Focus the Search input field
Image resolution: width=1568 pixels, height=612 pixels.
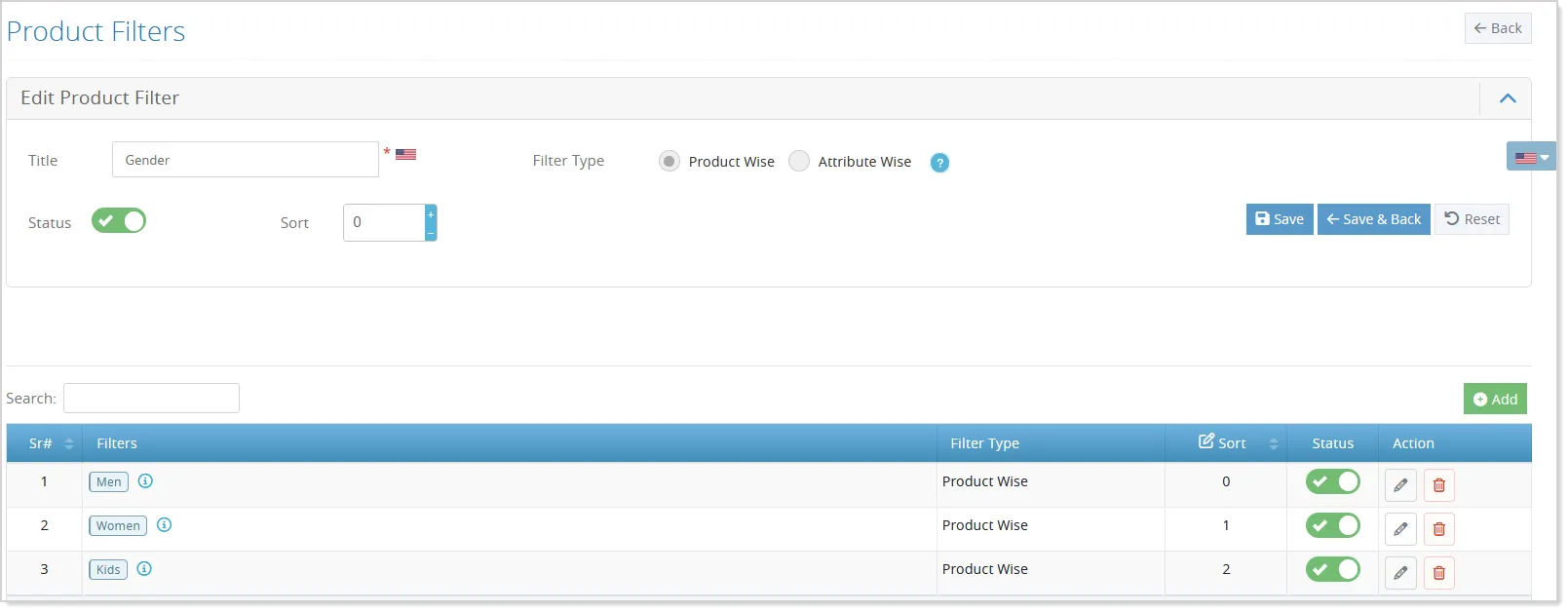tap(151, 398)
